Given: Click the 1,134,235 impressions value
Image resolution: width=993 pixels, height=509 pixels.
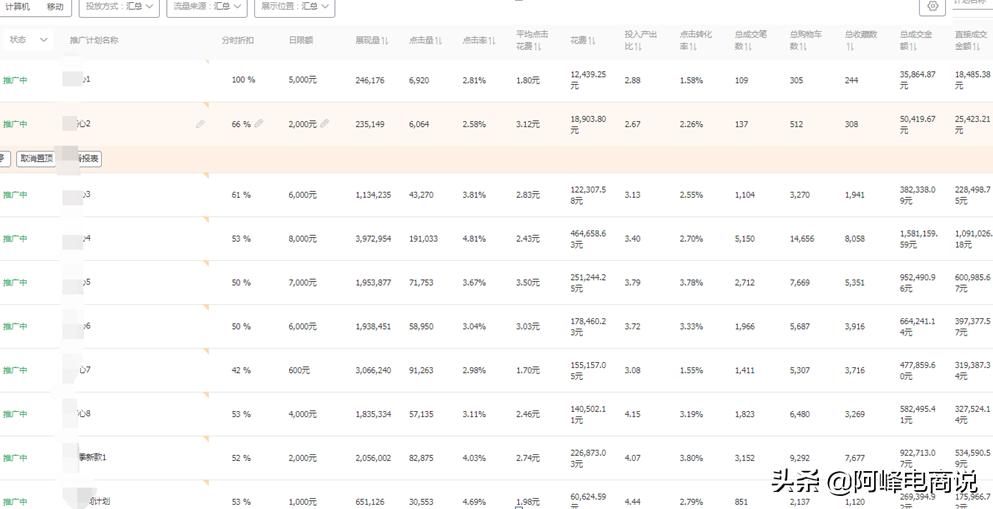Looking at the screenshot, I should pyautogui.click(x=373, y=195).
